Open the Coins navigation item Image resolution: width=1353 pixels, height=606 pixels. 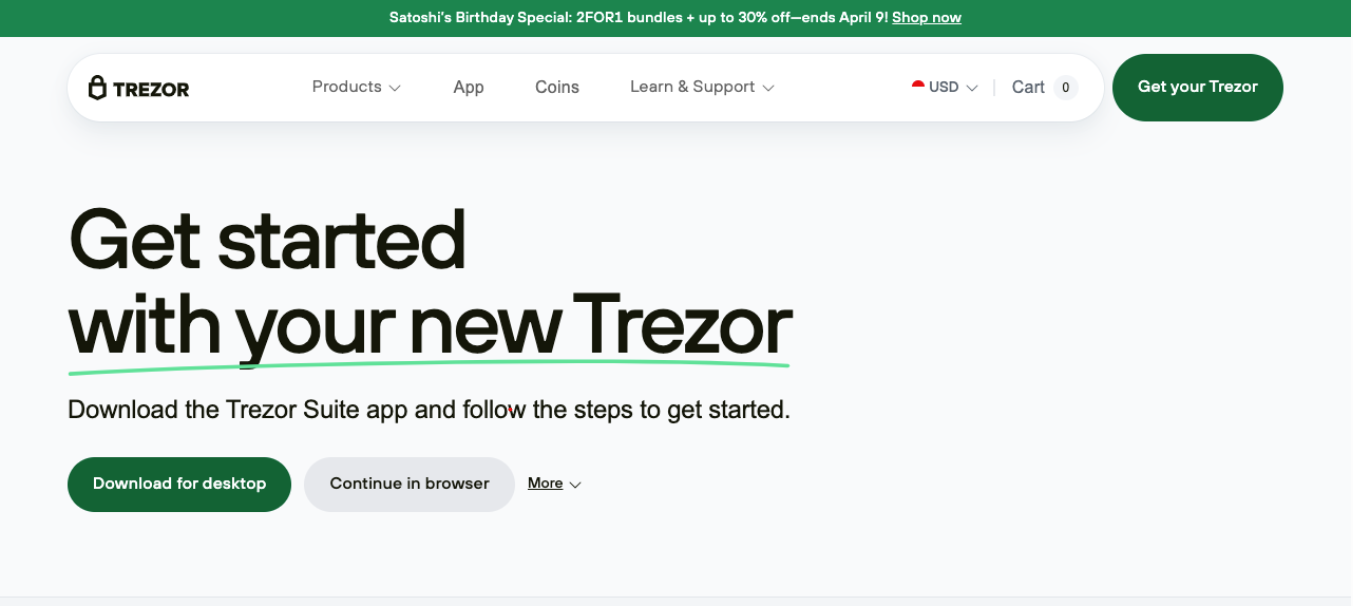557,87
